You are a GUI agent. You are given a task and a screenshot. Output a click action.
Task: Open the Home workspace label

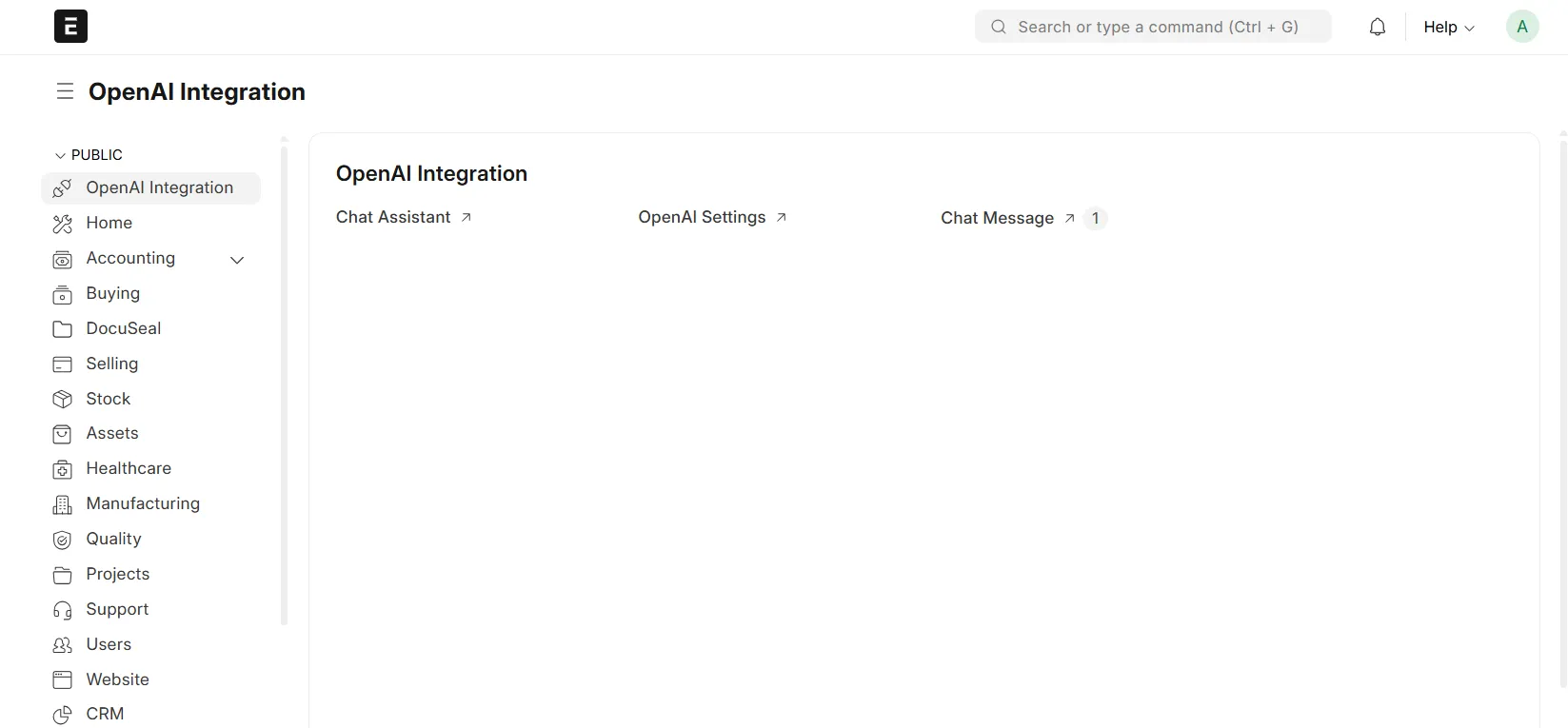tap(109, 223)
